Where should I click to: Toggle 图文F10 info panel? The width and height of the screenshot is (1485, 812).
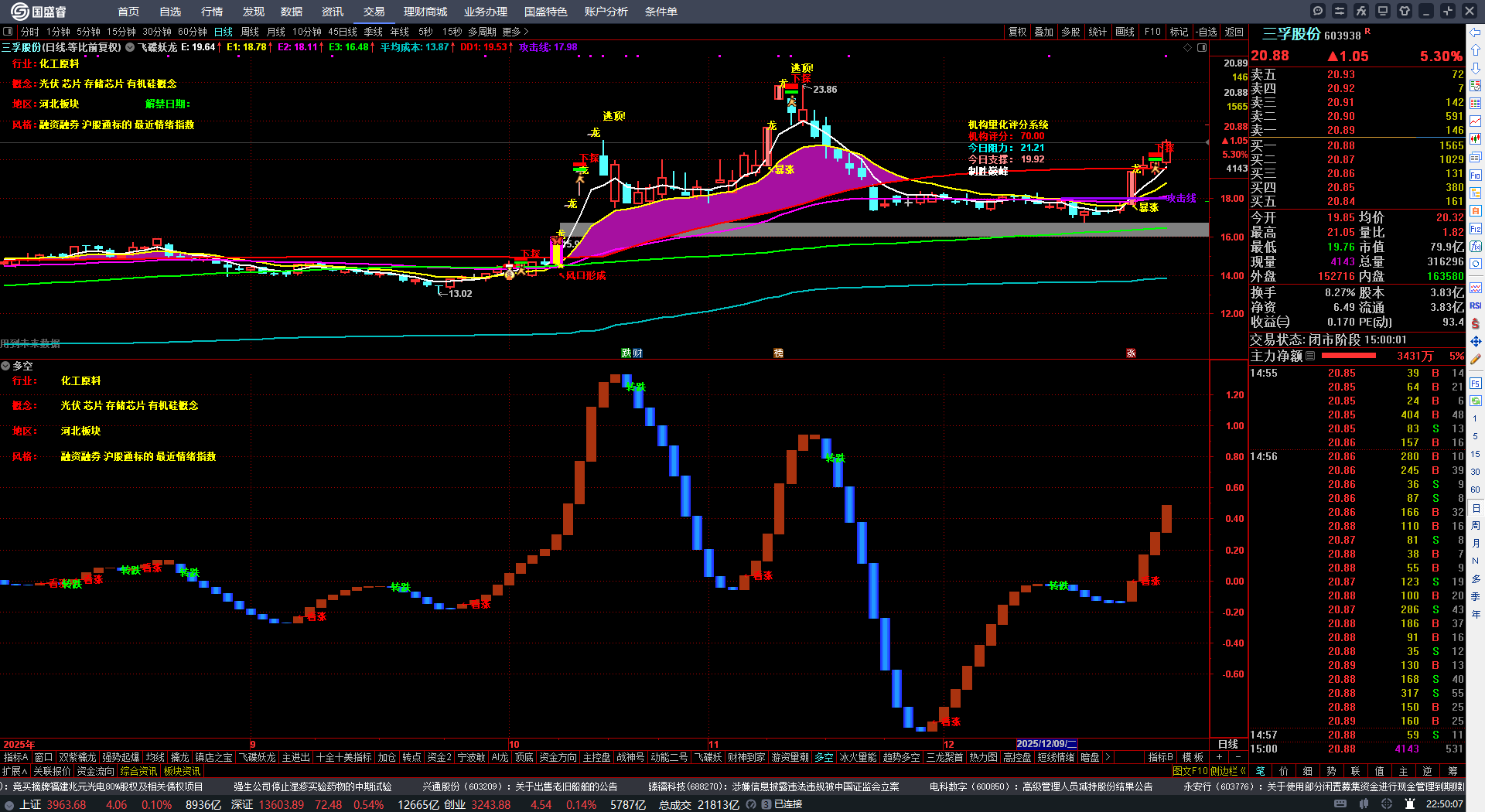pos(1190,771)
